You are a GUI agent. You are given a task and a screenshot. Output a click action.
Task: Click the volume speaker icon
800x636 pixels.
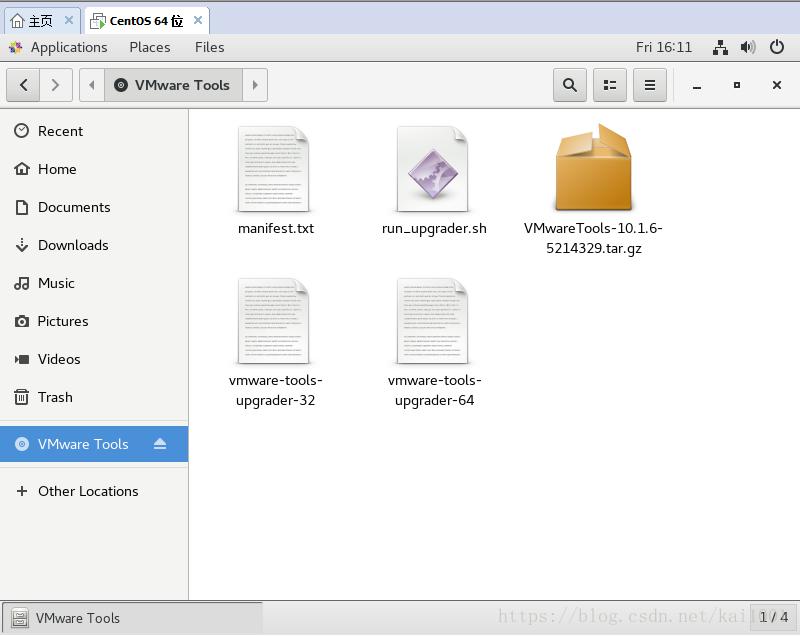click(x=748, y=47)
